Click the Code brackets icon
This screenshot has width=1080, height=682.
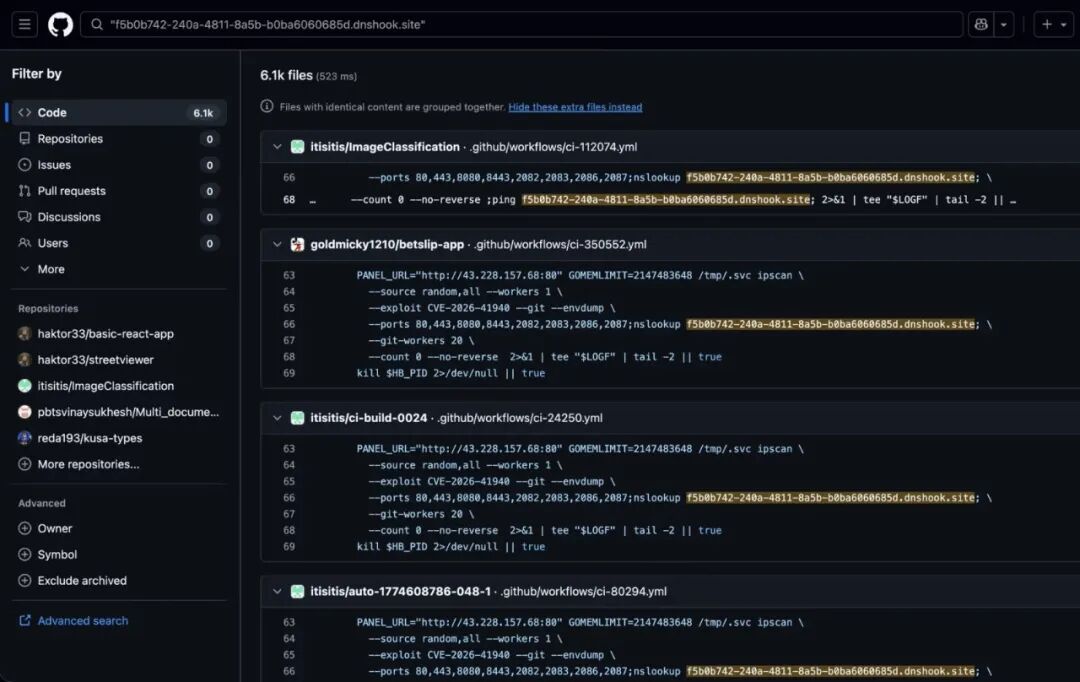pos(25,112)
